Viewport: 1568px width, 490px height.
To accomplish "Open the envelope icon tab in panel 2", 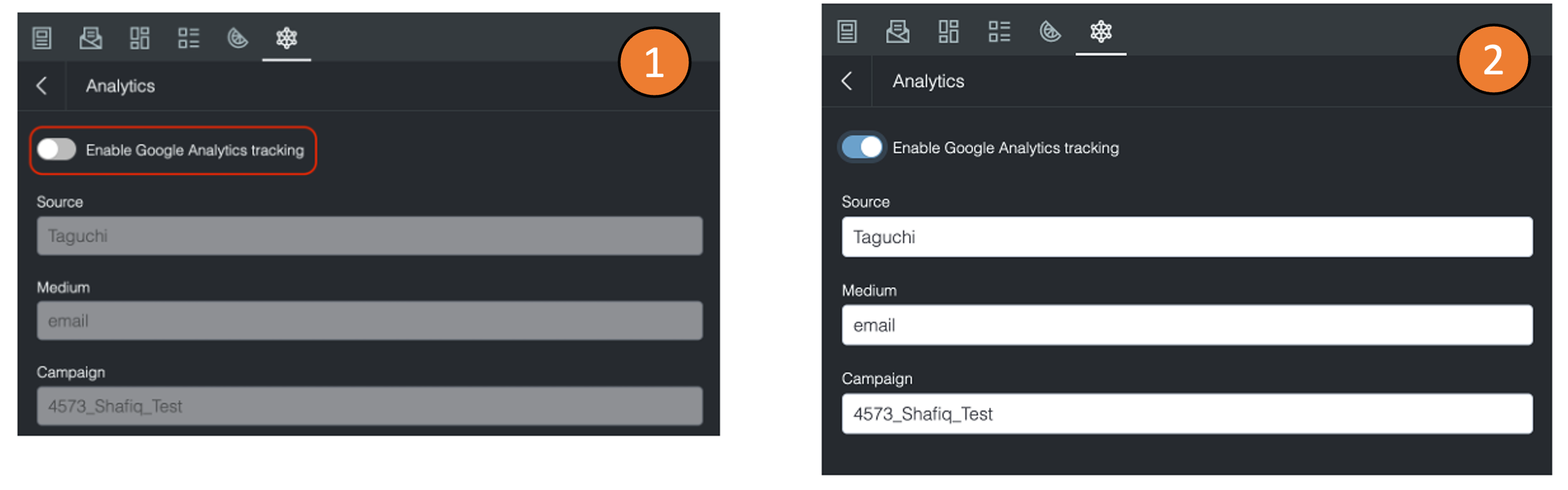I will [x=897, y=32].
